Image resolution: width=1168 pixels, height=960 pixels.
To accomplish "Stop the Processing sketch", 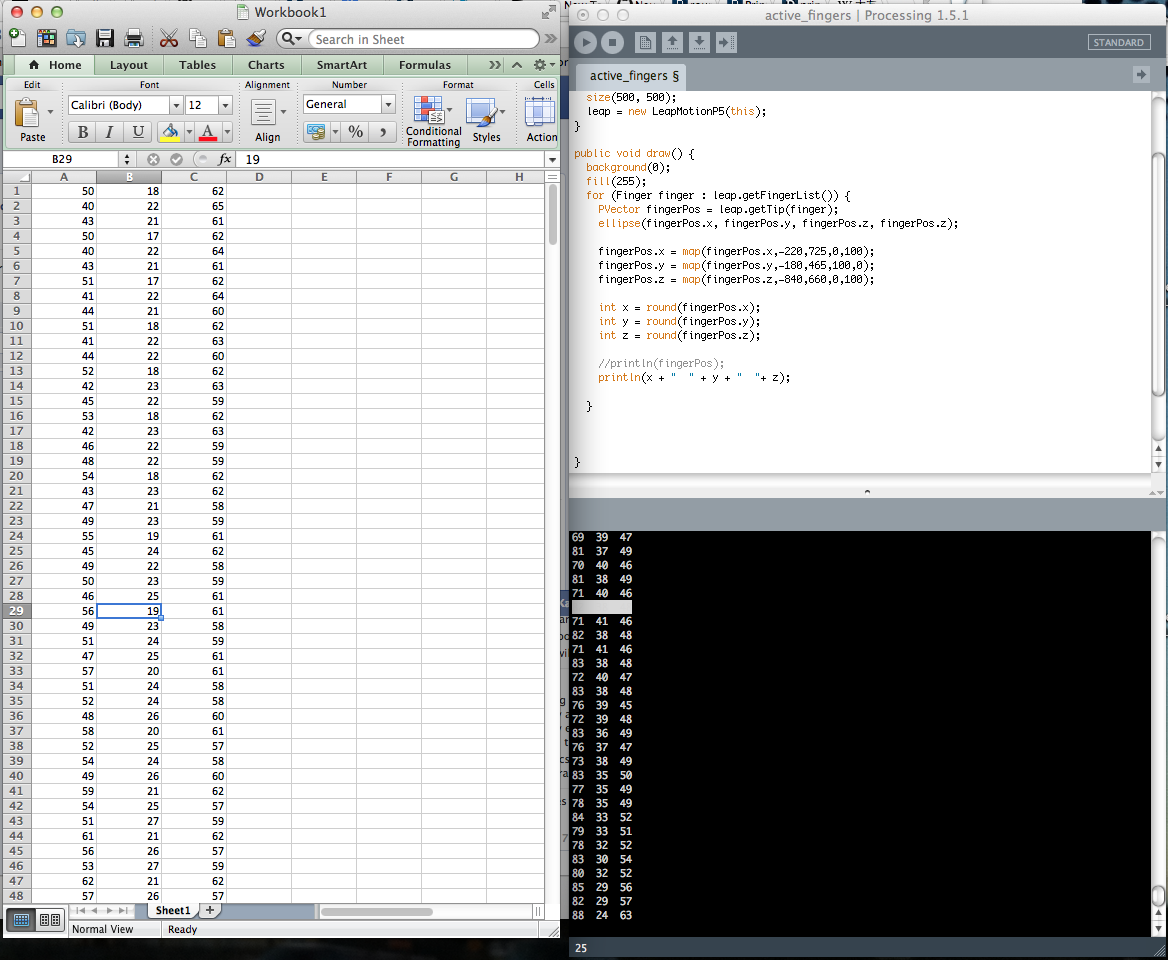I will pos(612,42).
